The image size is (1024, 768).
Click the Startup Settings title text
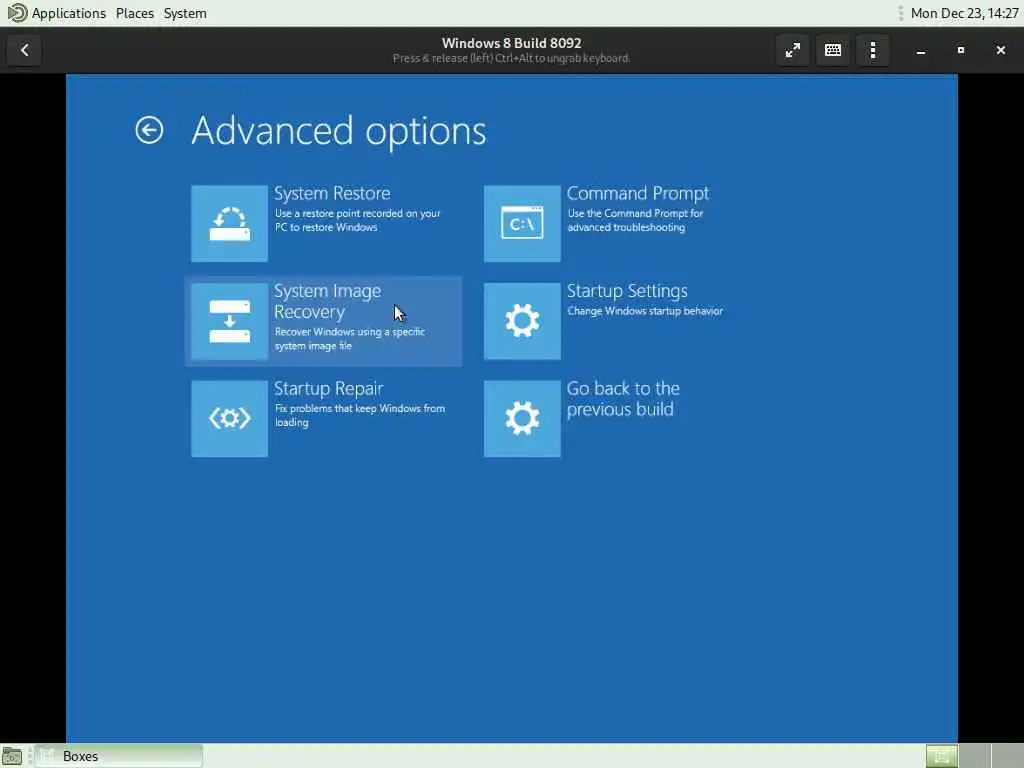[627, 291]
